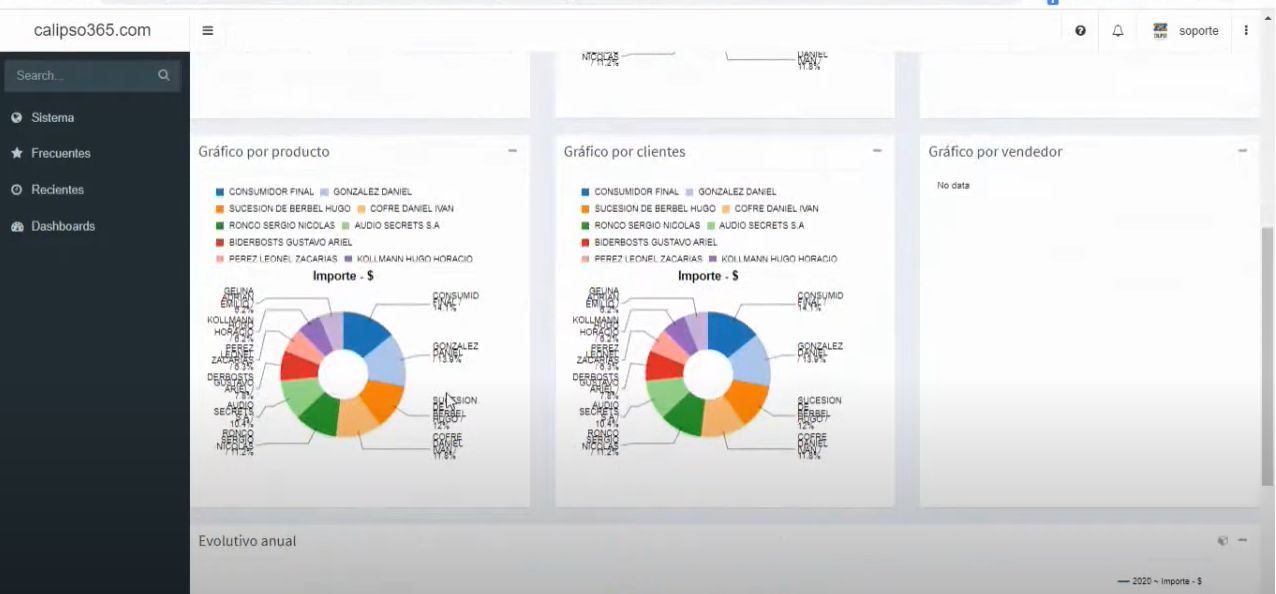Toggle the hamburger sidebar menu
Viewport: 1276px width, 594px height.
coord(208,31)
